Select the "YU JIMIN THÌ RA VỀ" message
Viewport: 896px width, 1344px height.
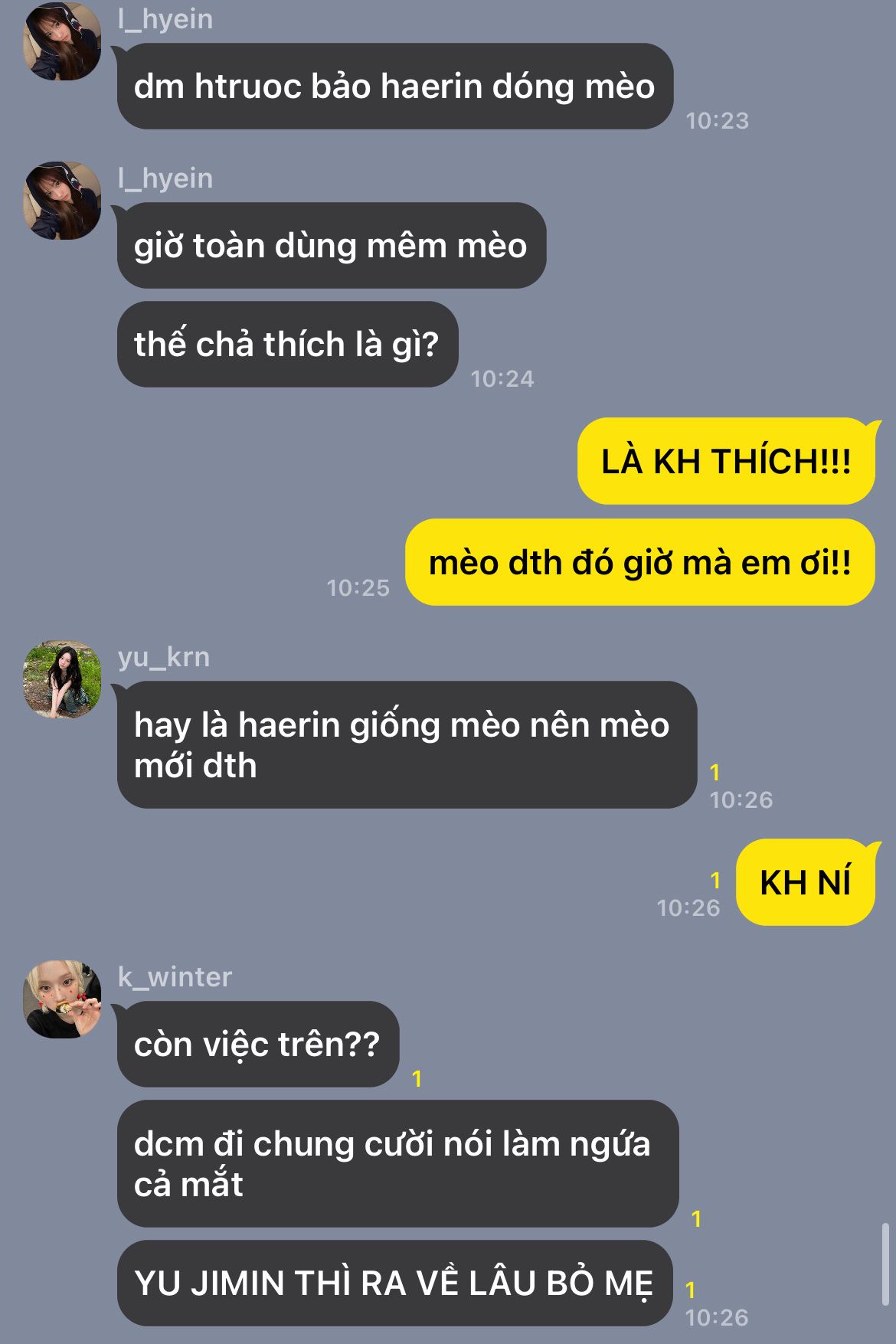pos(394,1283)
